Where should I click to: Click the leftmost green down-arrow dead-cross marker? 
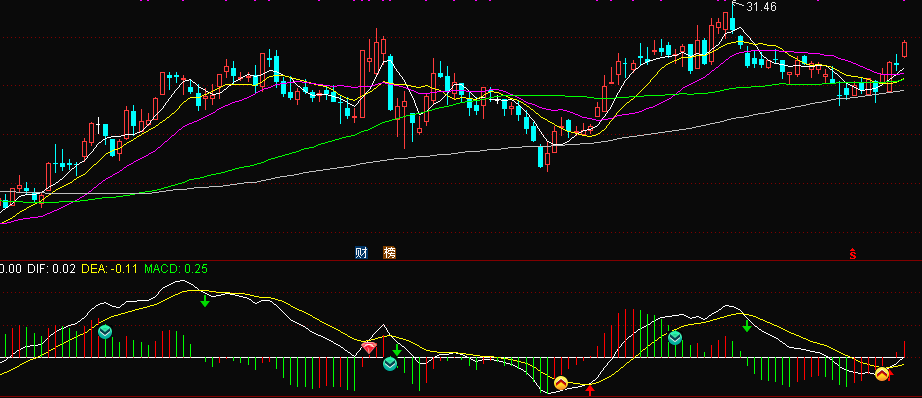(205, 300)
